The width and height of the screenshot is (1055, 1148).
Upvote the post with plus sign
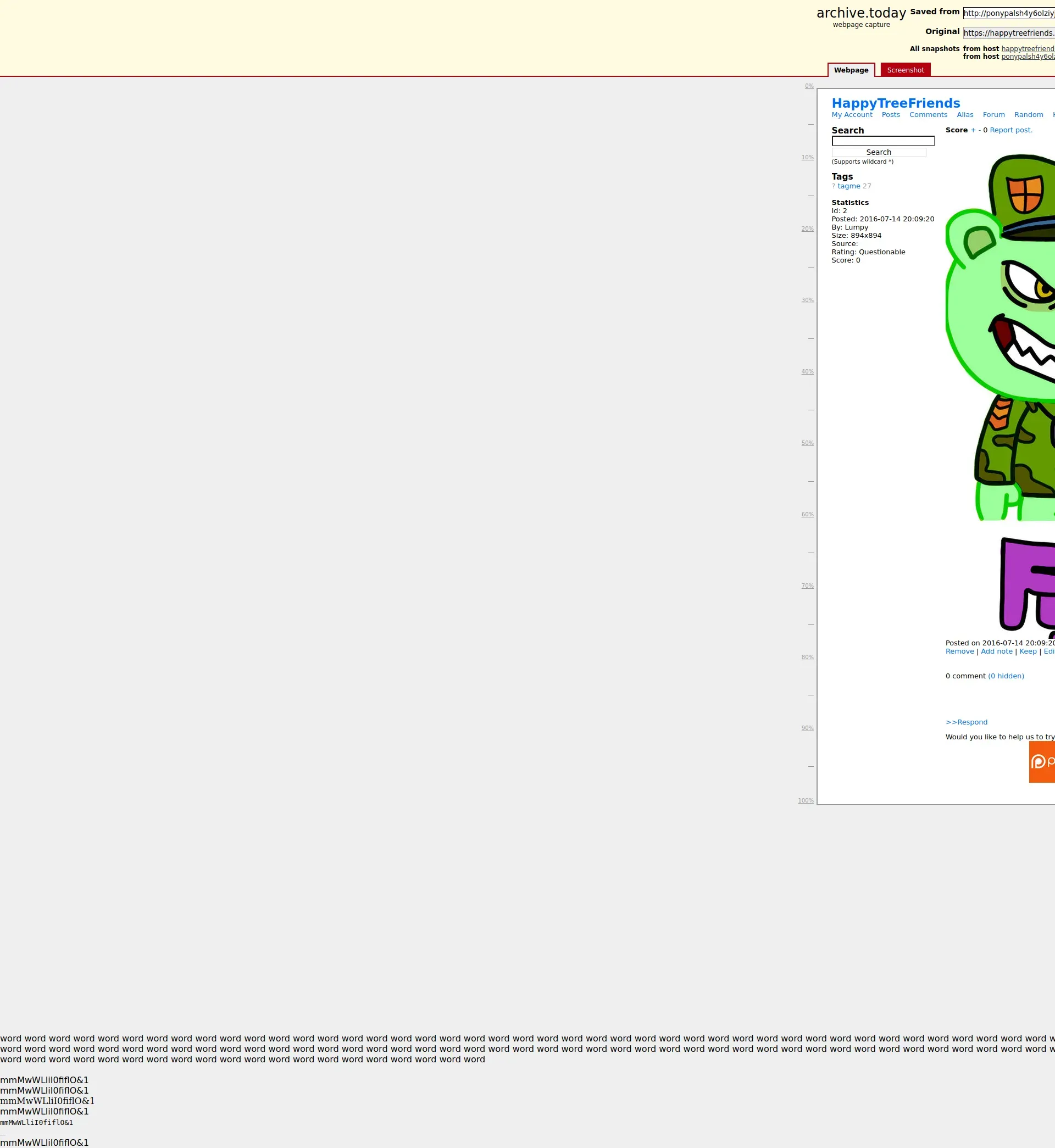click(973, 130)
